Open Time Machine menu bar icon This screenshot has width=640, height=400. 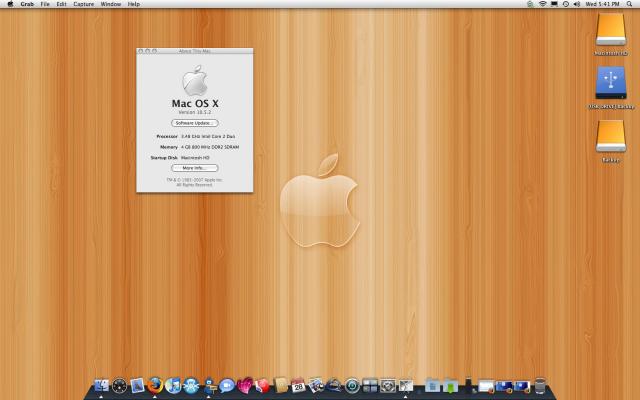[x=566, y=4]
